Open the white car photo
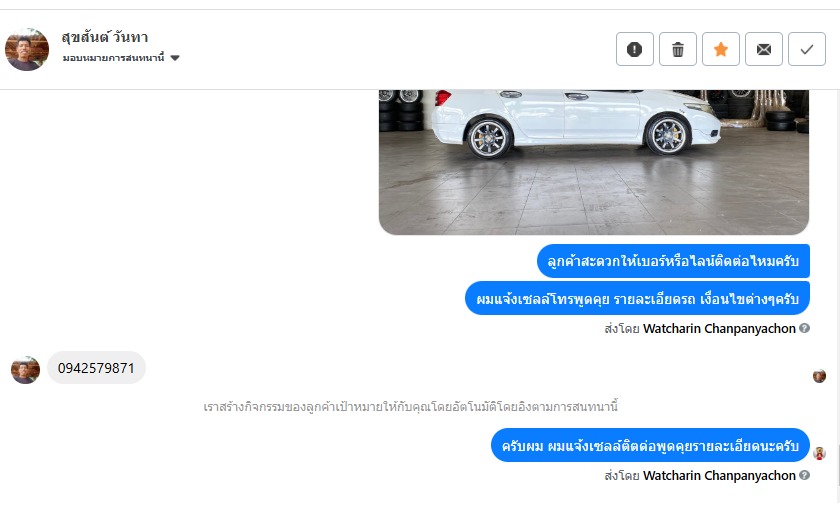840x506 pixels. (594, 162)
